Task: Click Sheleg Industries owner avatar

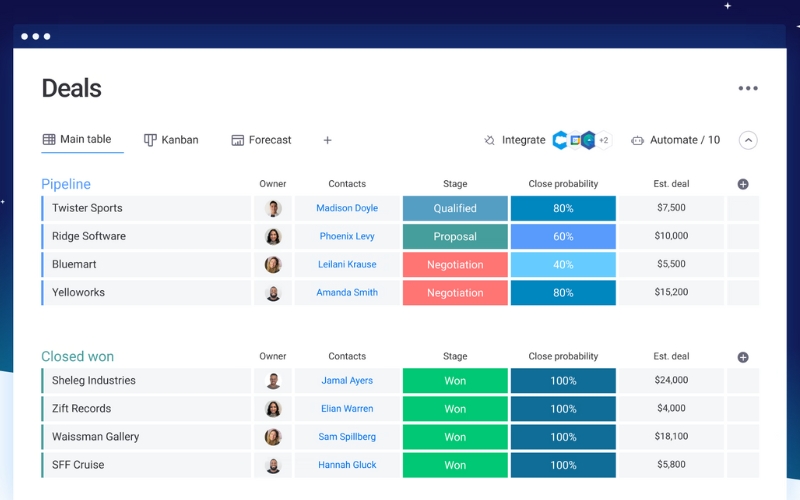Action: click(x=273, y=381)
